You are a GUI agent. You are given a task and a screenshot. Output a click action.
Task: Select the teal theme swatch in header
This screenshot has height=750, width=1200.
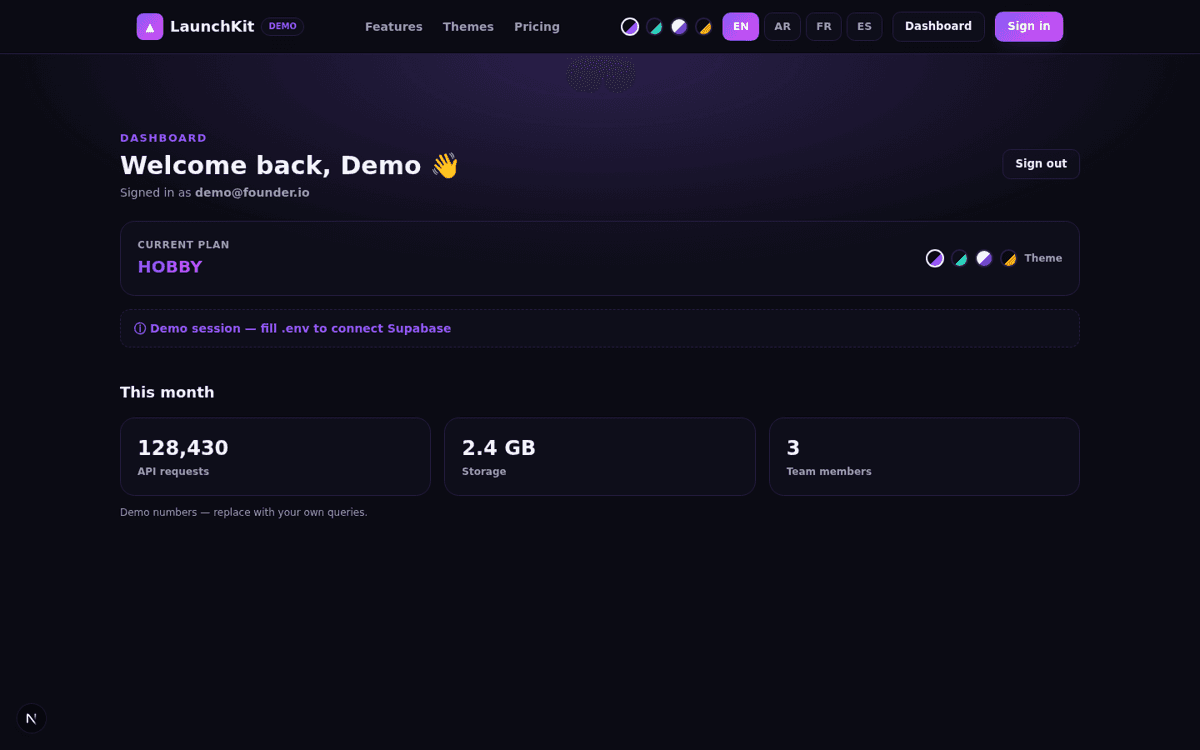[655, 27]
